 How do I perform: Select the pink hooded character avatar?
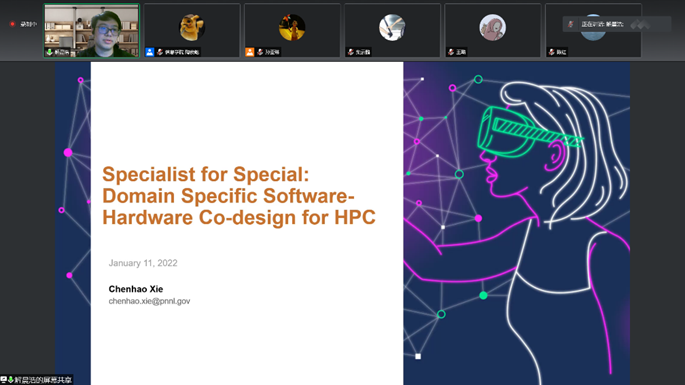pyautogui.click(x=492, y=27)
